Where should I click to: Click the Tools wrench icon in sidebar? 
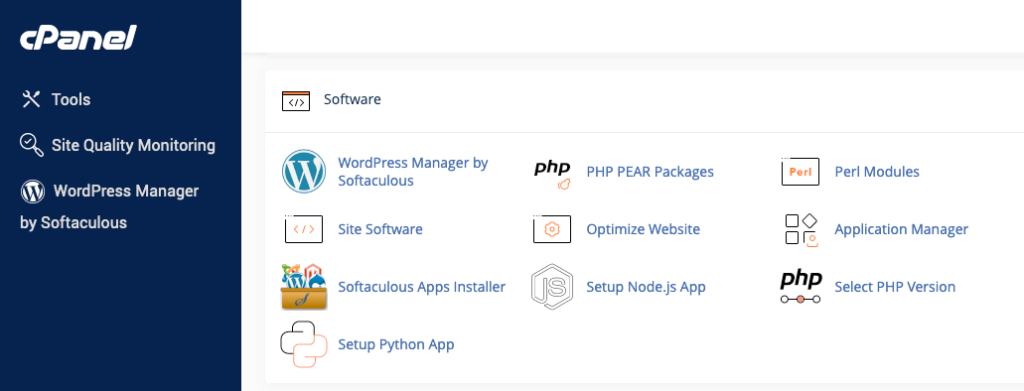click(31, 99)
